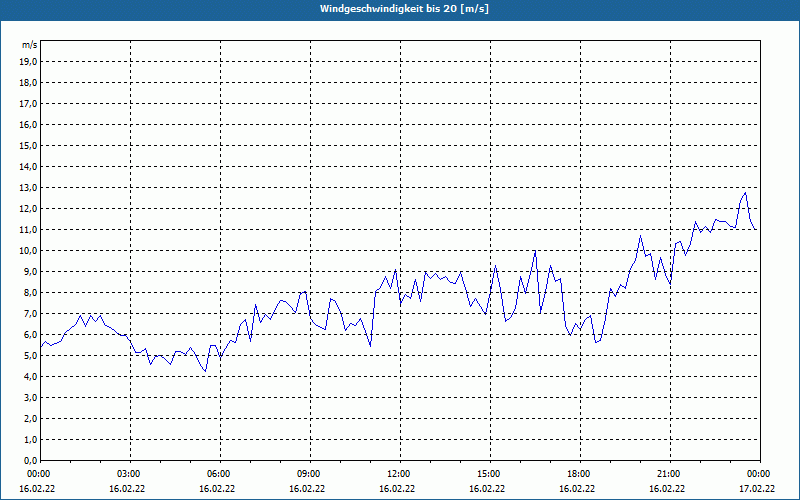The height and width of the screenshot is (500, 800).
Task: Select the 11,0 y-axis value
Action: [28, 230]
